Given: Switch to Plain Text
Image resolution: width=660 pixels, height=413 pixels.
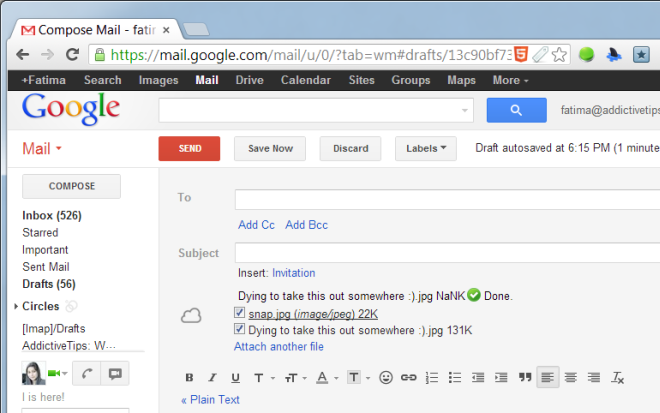Looking at the screenshot, I should point(210,400).
